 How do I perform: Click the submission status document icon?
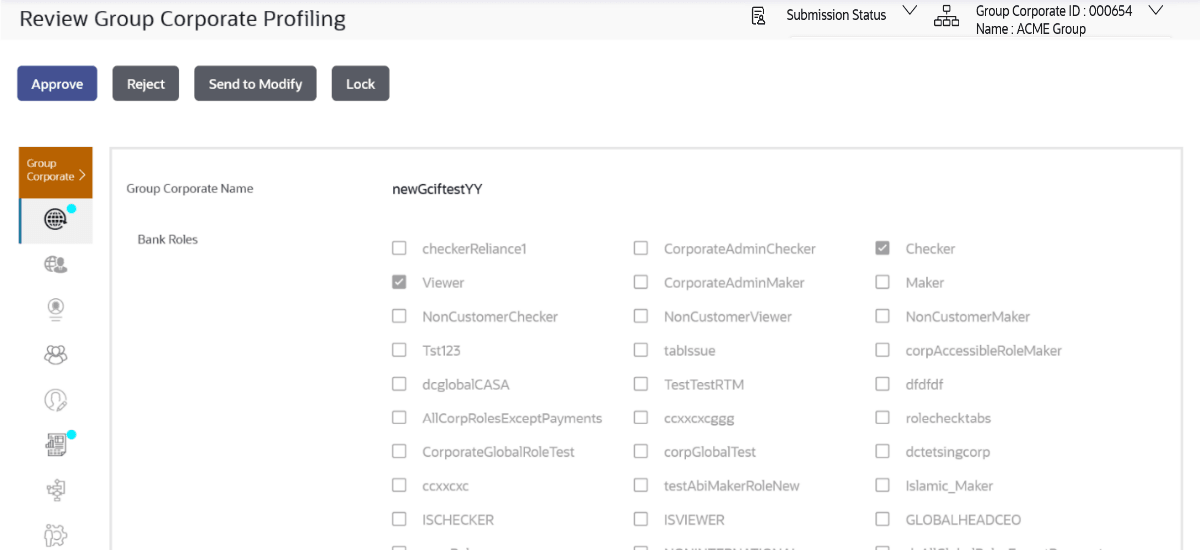758,15
